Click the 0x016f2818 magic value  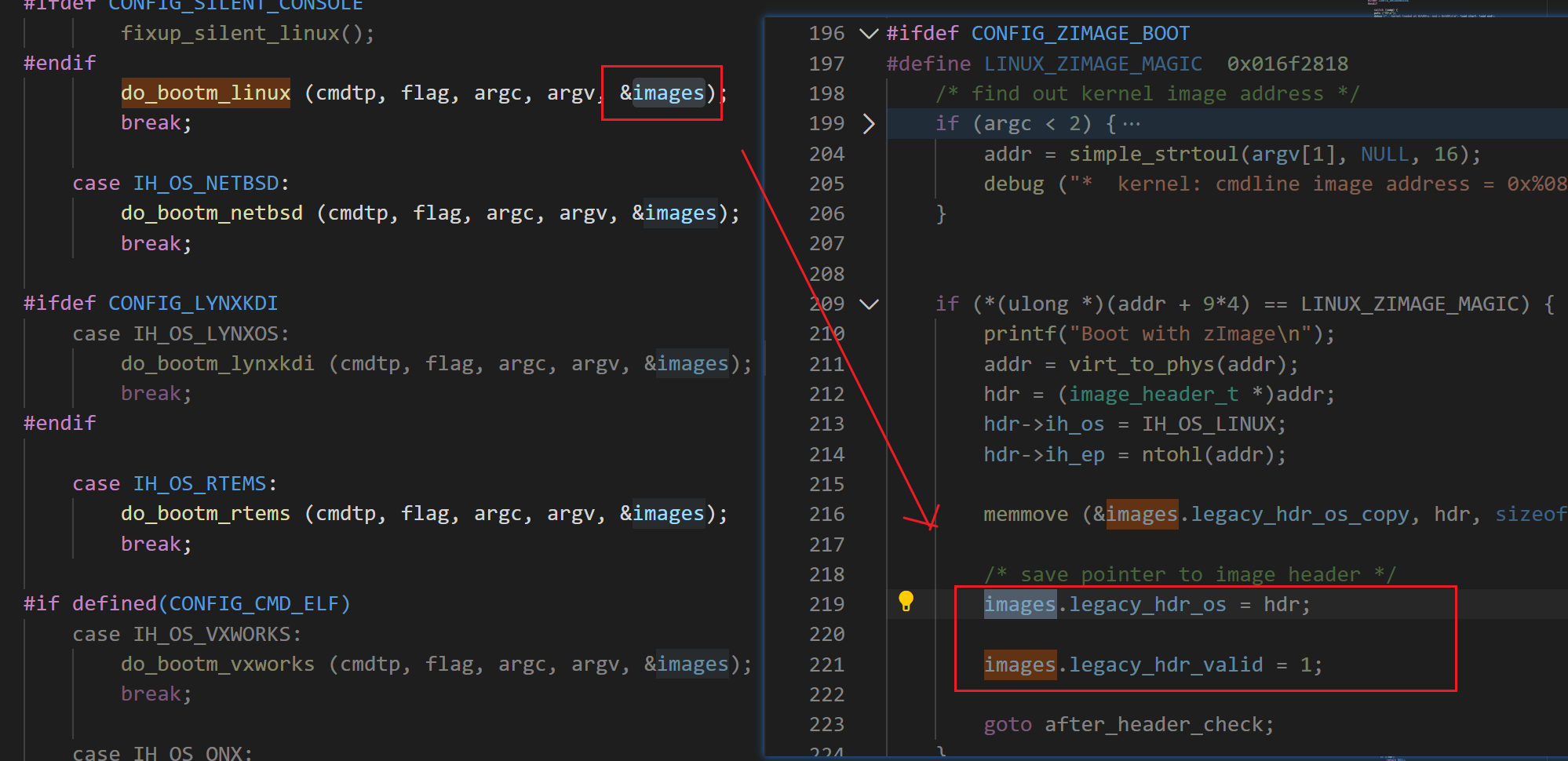point(1288,64)
